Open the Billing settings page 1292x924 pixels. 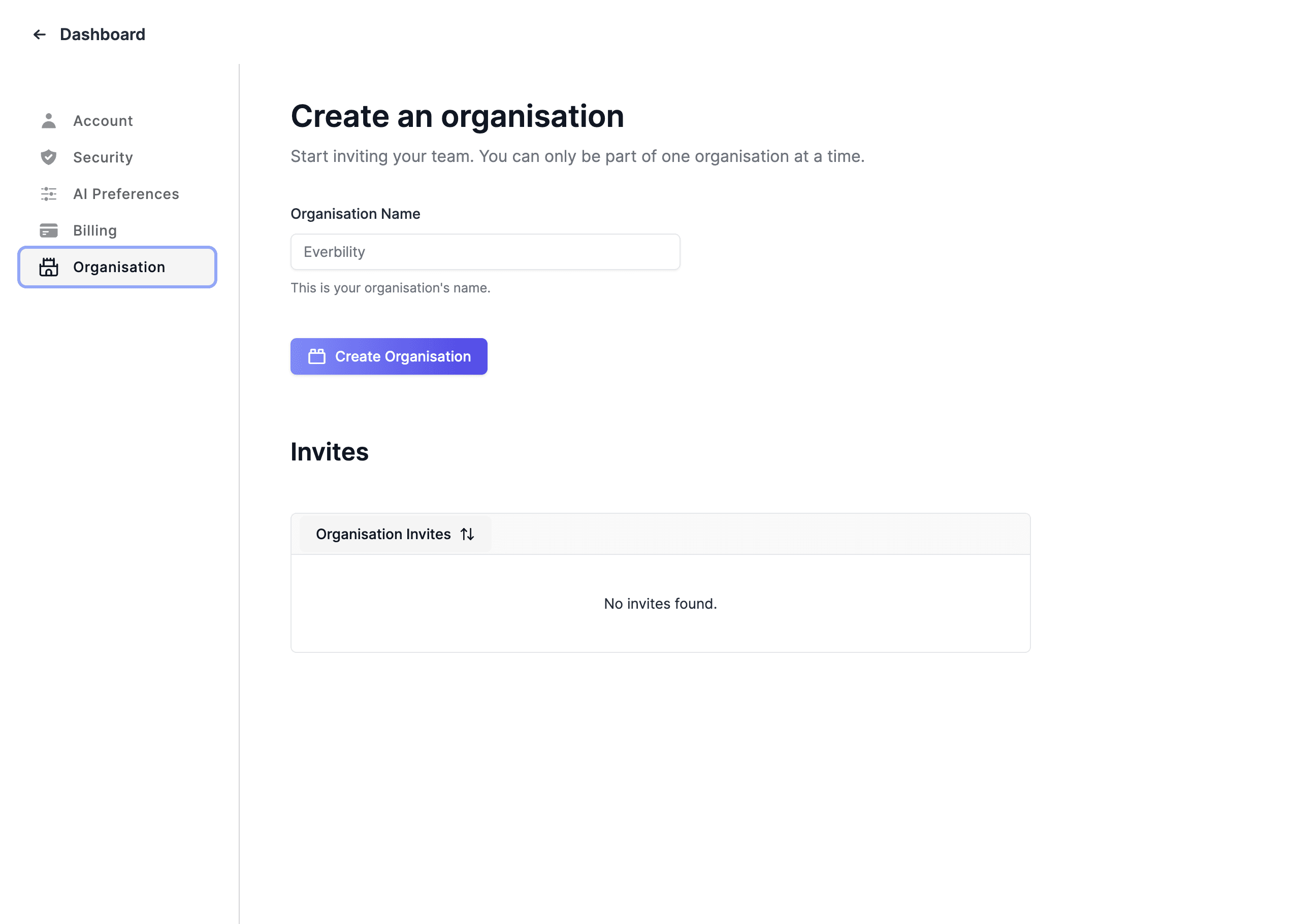pyautogui.click(x=95, y=230)
